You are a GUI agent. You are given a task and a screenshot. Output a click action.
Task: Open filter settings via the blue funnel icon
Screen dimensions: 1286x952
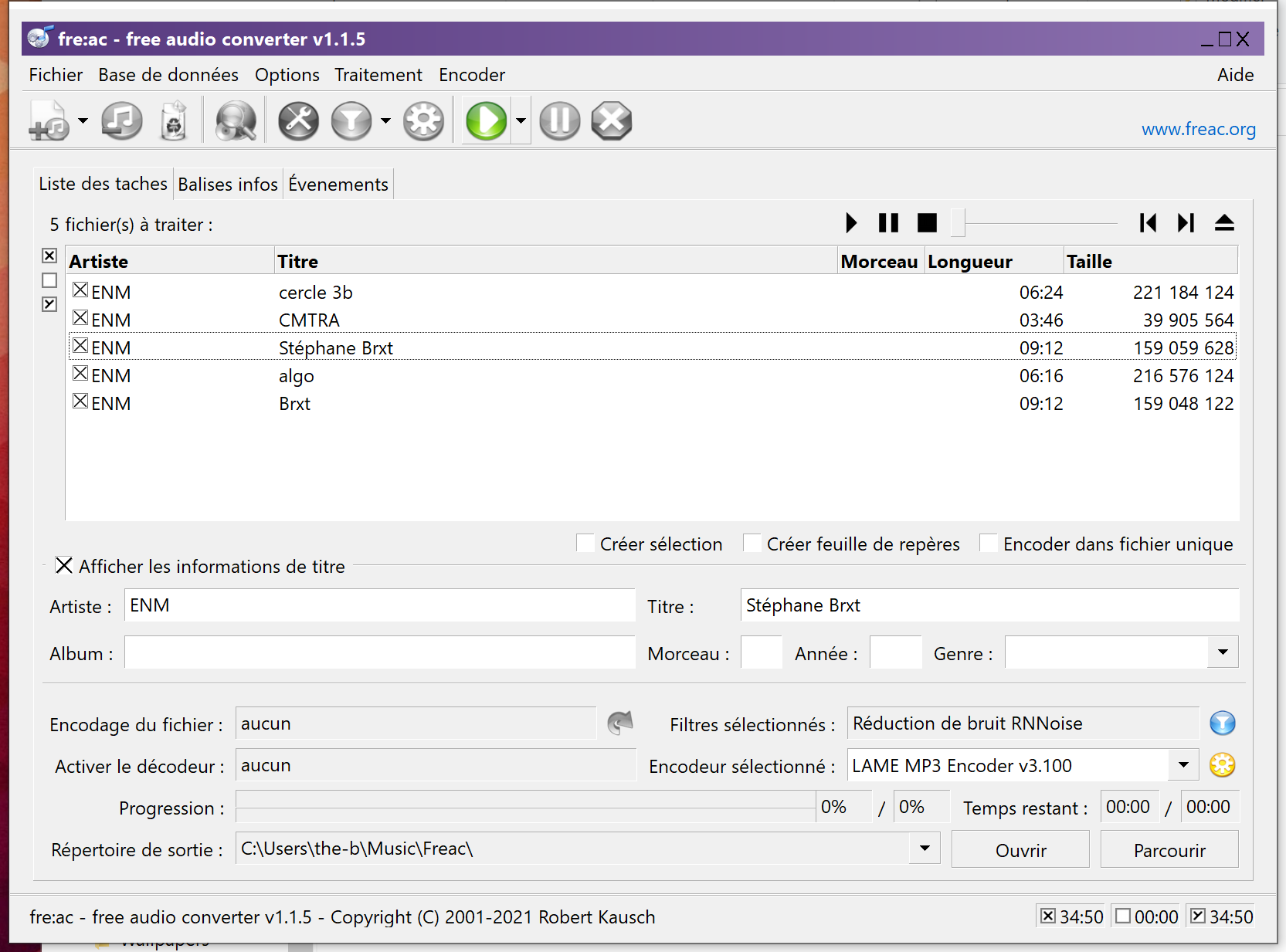coord(1222,723)
